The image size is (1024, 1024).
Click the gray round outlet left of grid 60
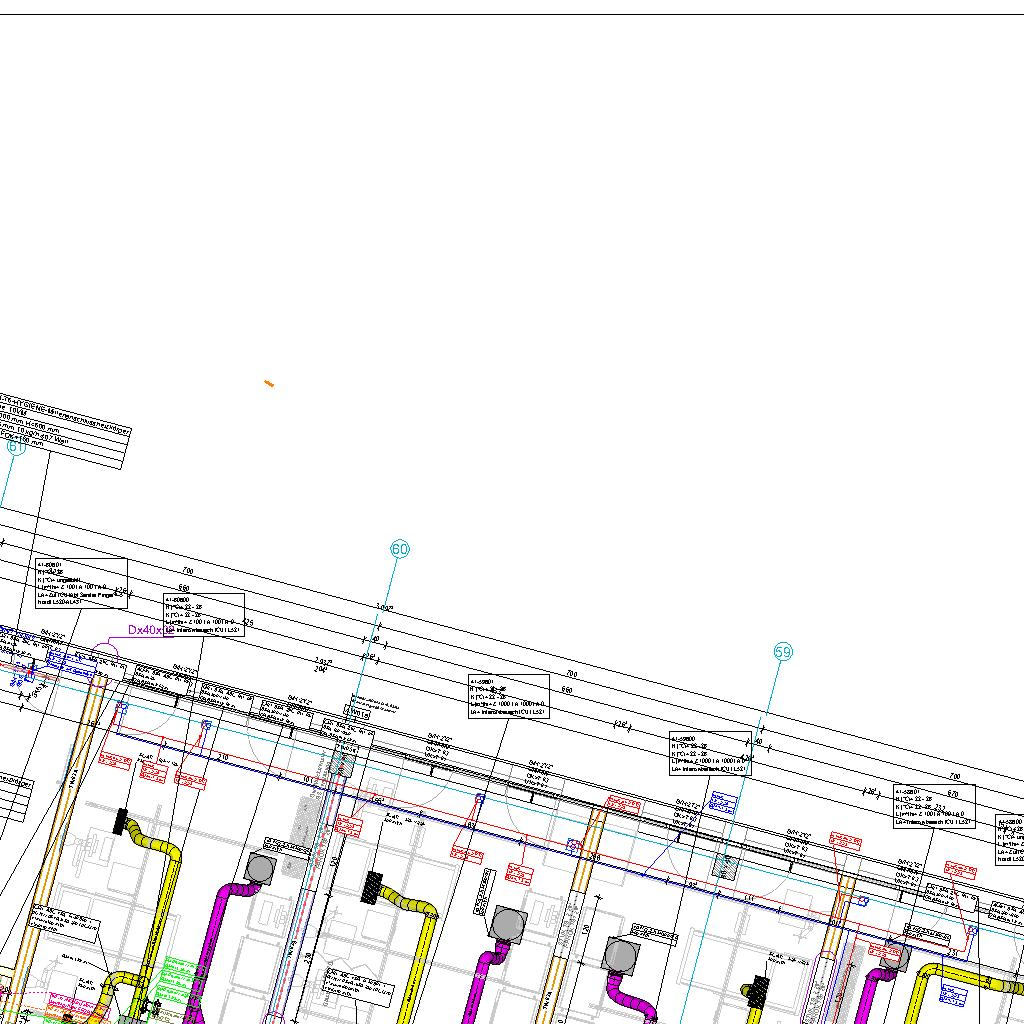[x=260, y=869]
